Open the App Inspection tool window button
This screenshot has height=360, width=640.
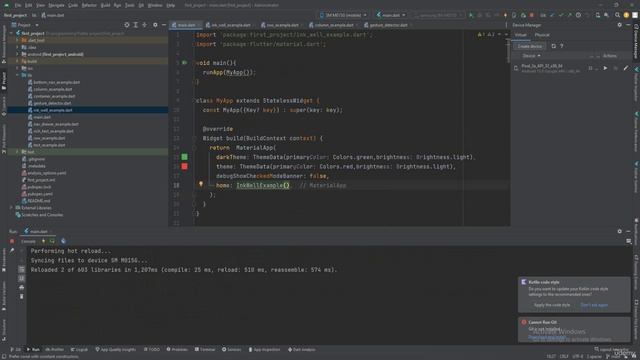coord(264,349)
